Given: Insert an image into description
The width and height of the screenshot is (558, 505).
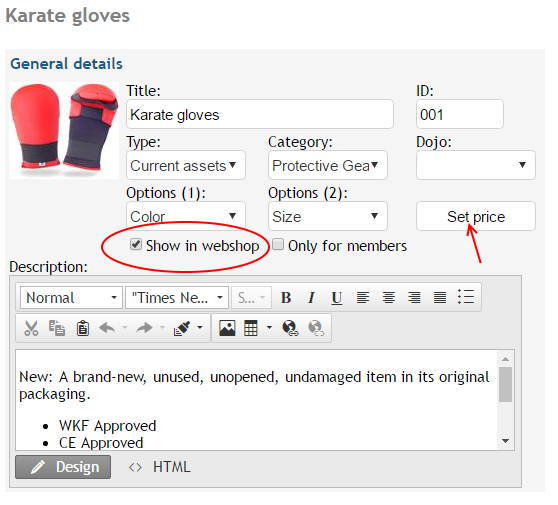Looking at the screenshot, I should 227,328.
